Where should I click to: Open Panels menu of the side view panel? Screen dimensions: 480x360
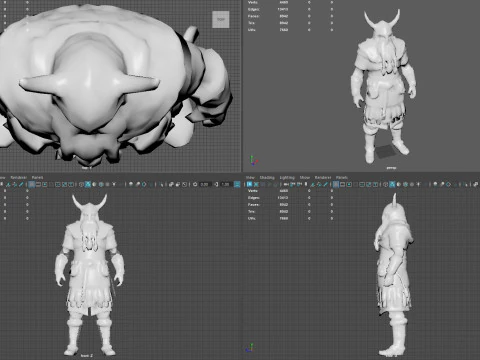(342, 177)
